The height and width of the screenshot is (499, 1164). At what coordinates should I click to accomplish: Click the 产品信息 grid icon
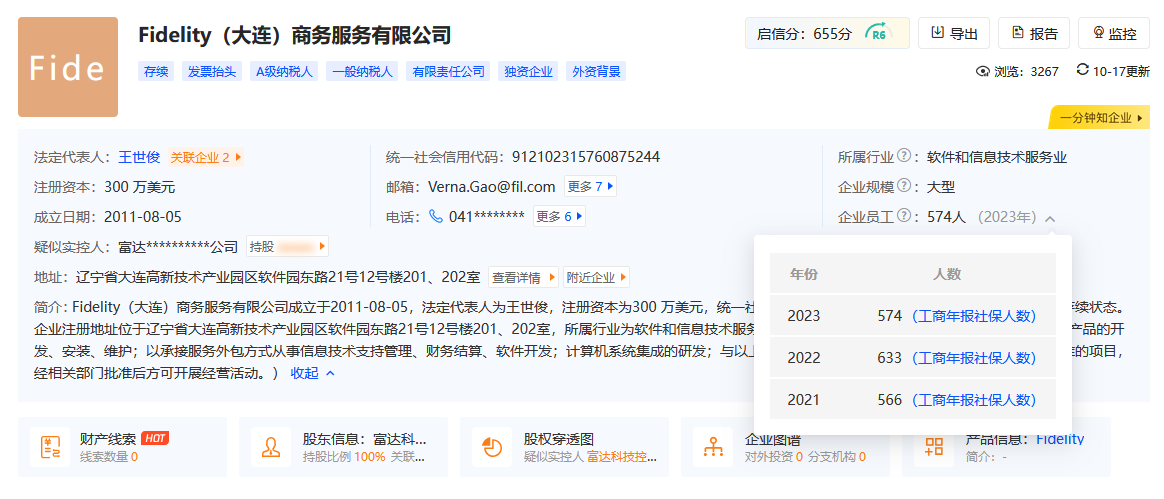point(934,447)
